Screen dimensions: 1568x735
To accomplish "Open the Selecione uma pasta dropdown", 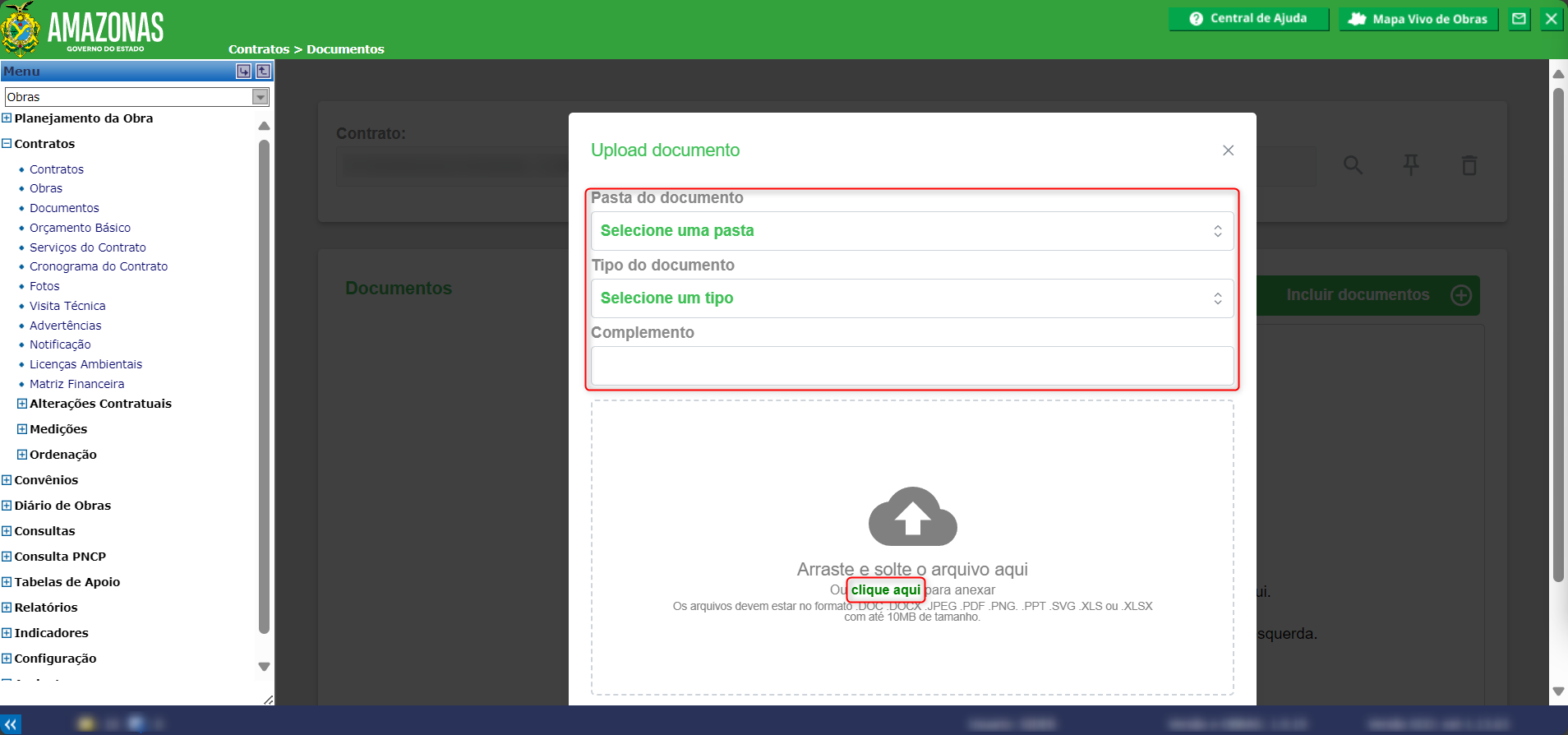I will 912,231.
